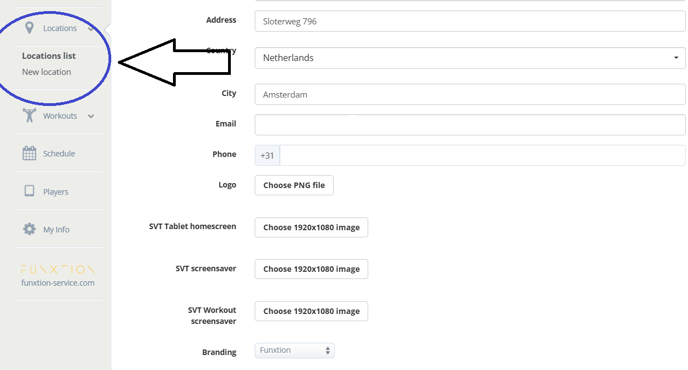Click the Funxtion logo in sidebar
The image size is (688, 370).
pyautogui.click(x=57, y=269)
